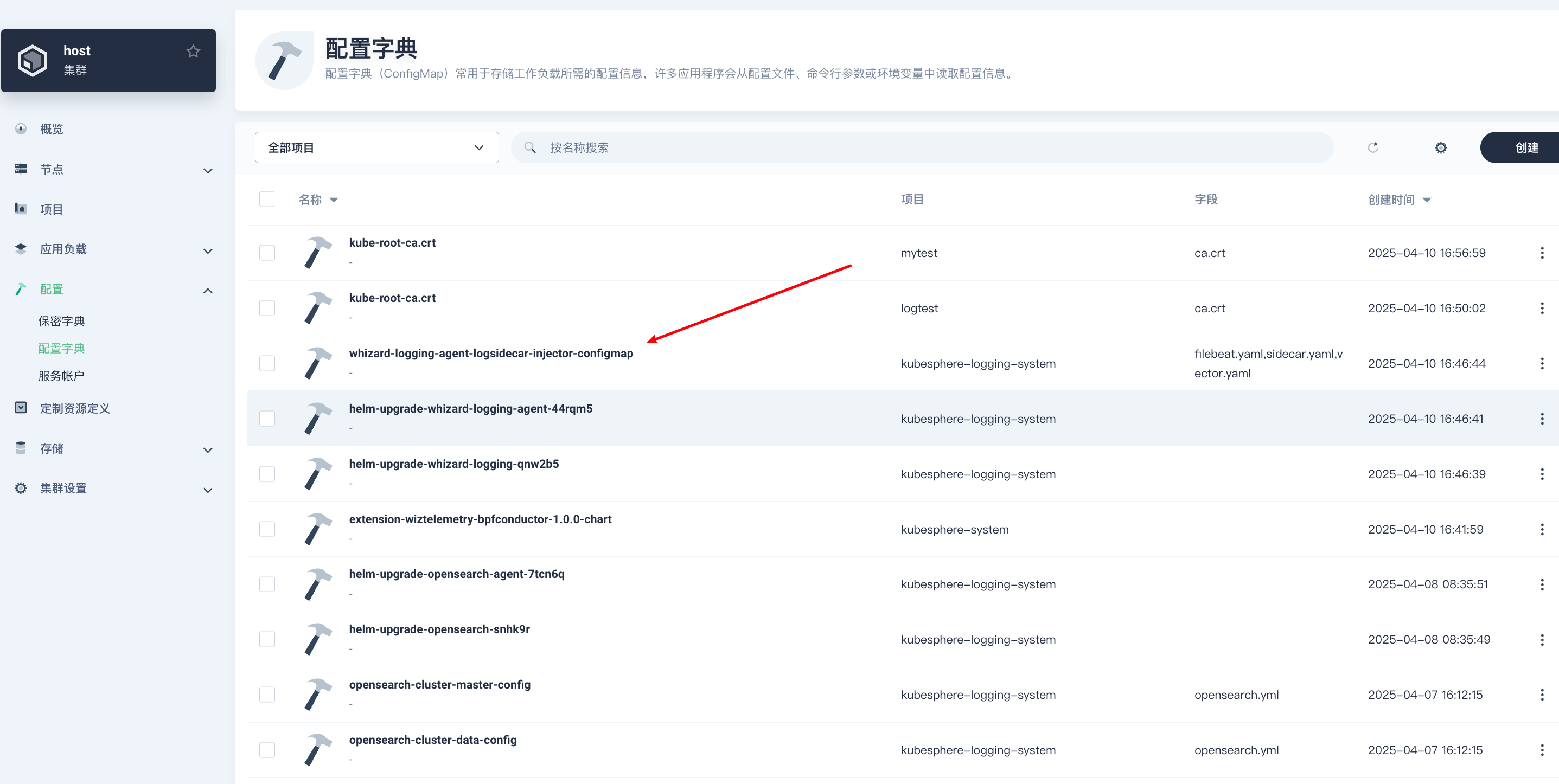Open opensearch-cluster-master-config details
Screen dimensions: 1559x784
point(439,684)
